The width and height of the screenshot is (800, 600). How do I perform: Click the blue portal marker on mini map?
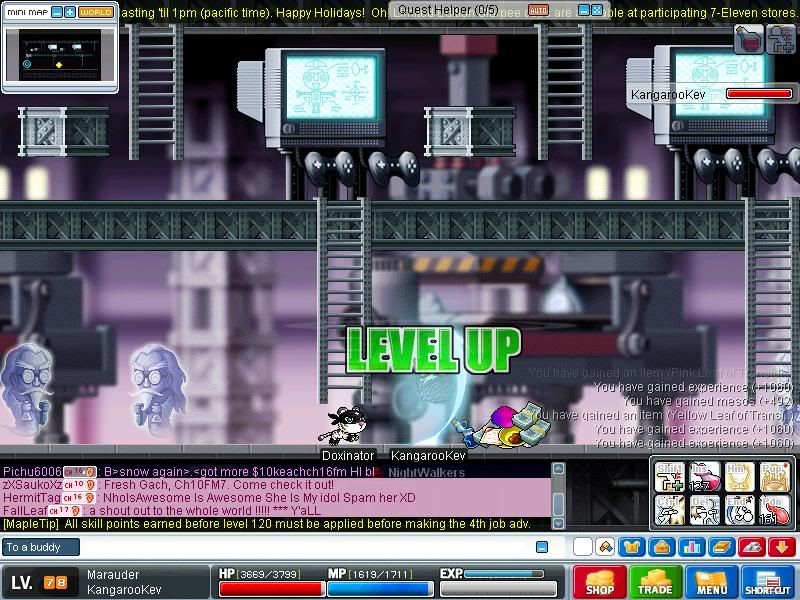pyautogui.click(x=27, y=64)
